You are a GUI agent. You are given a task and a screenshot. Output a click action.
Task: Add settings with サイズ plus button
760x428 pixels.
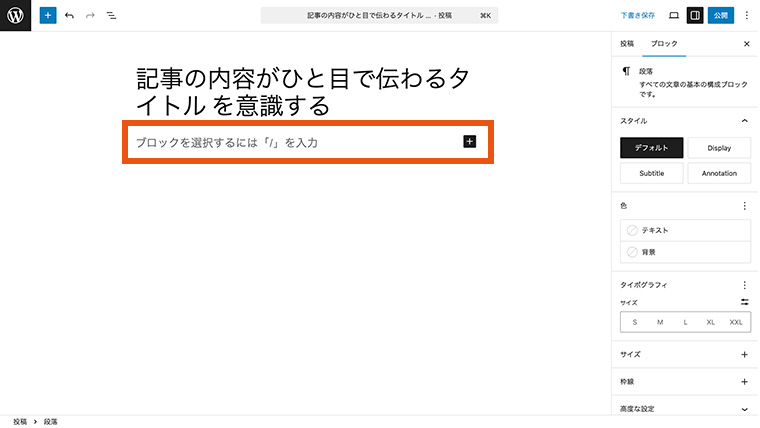[744, 355]
